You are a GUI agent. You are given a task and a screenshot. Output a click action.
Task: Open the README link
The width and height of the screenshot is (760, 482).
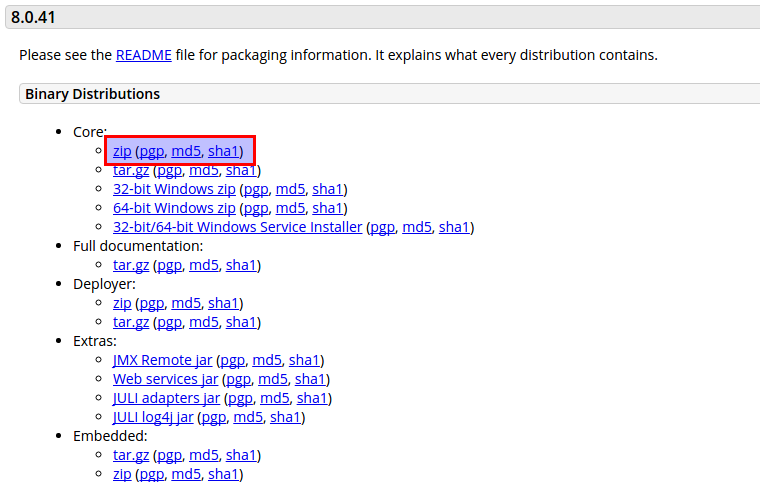click(143, 55)
